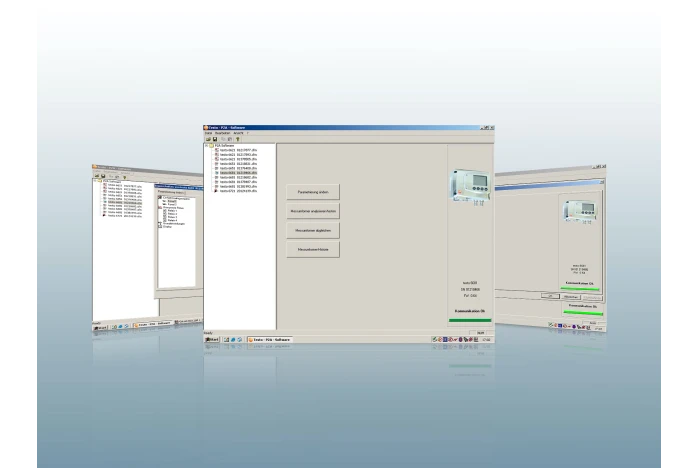Click the Open file icon in center window toolbar
The height and width of the screenshot is (468, 697).
pos(208,139)
